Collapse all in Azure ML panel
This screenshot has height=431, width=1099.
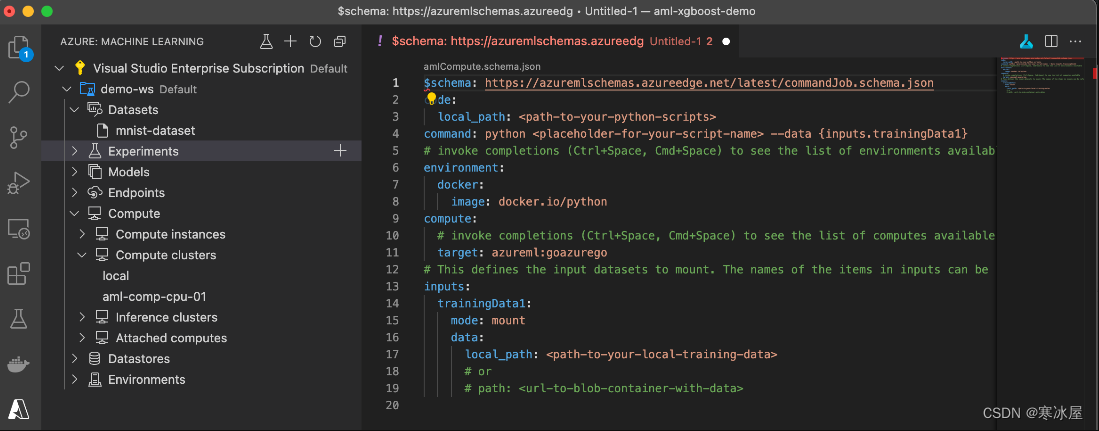click(x=340, y=41)
